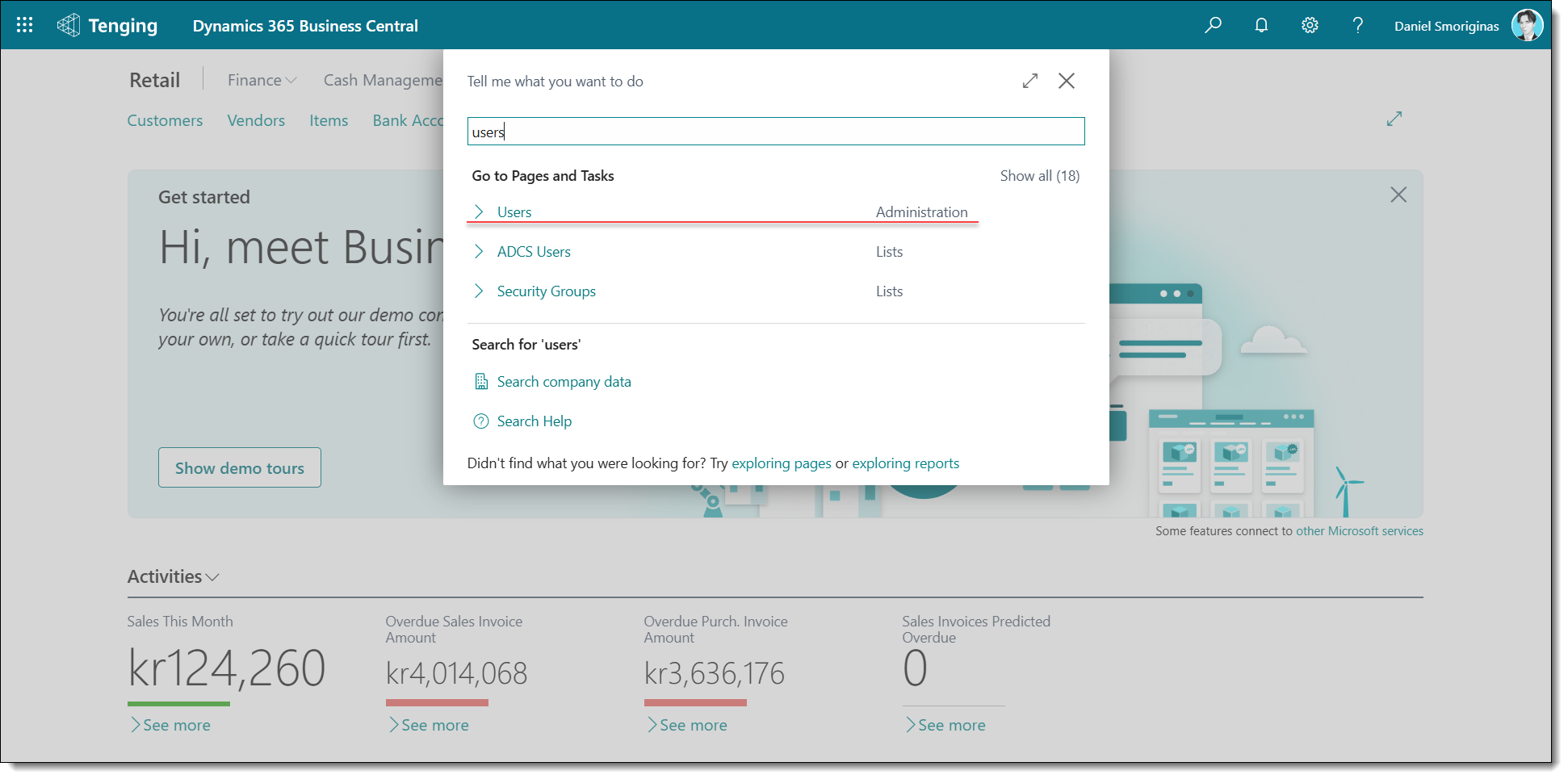Expand the Security Groups result chevron

479,291
